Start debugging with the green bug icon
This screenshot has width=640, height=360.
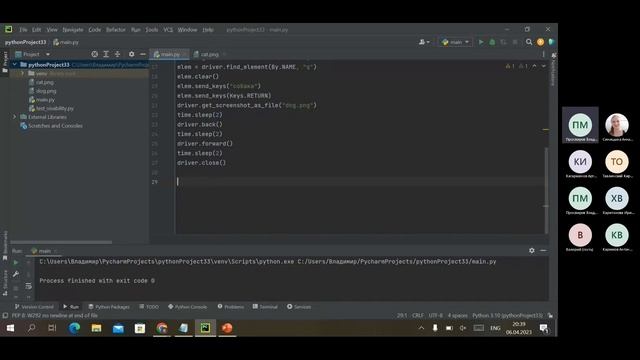pyautogui.click(x=492, y=42)
